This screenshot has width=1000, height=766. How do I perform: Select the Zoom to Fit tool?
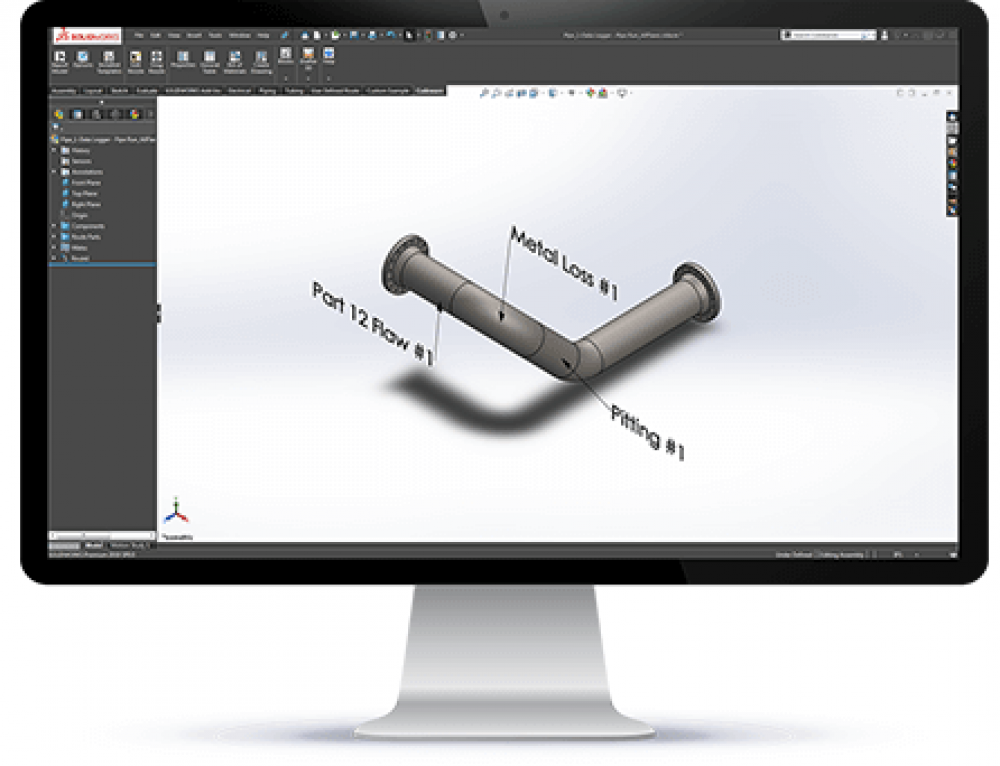point(483,92)
